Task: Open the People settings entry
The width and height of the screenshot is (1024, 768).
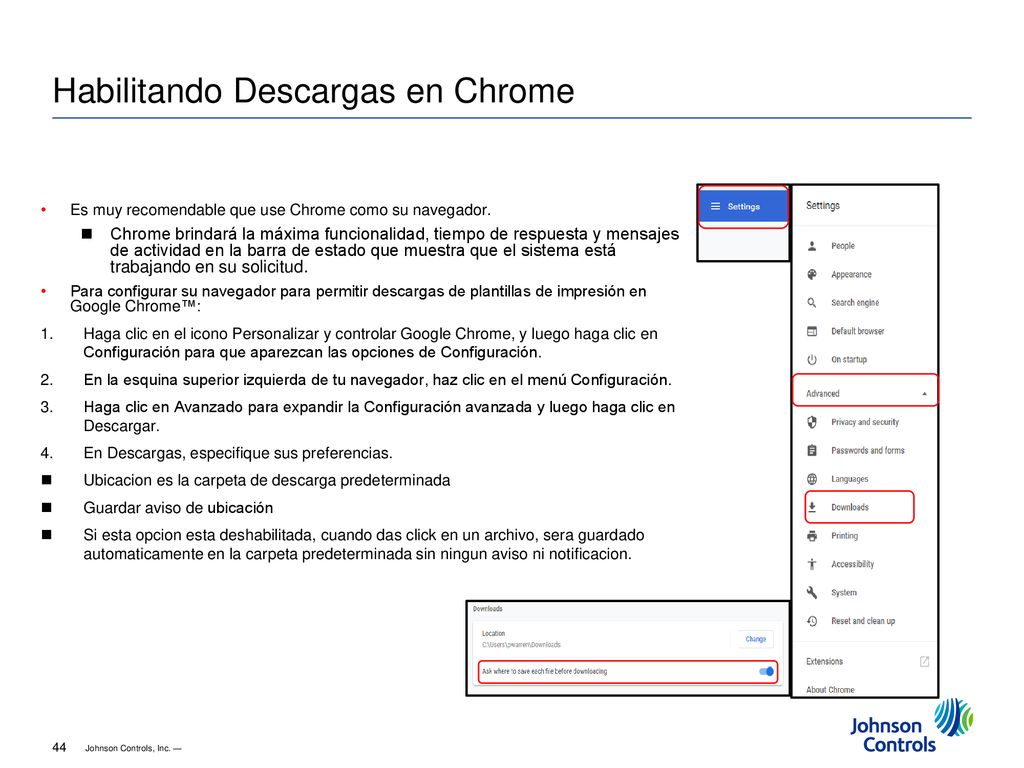Action: (842, 246)
